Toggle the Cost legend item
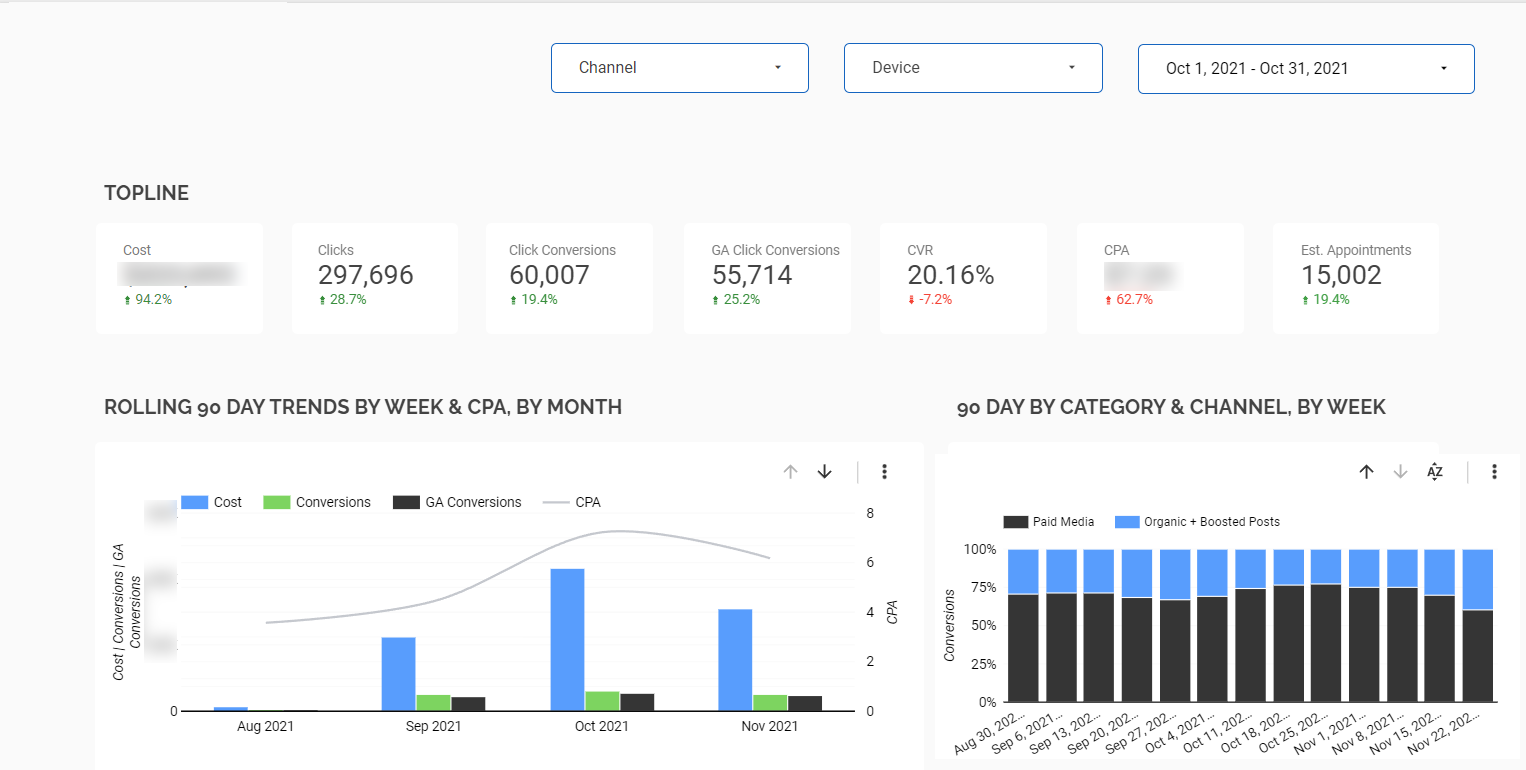This screenshot has width=1526, height=770. click(x=212, y=502)
